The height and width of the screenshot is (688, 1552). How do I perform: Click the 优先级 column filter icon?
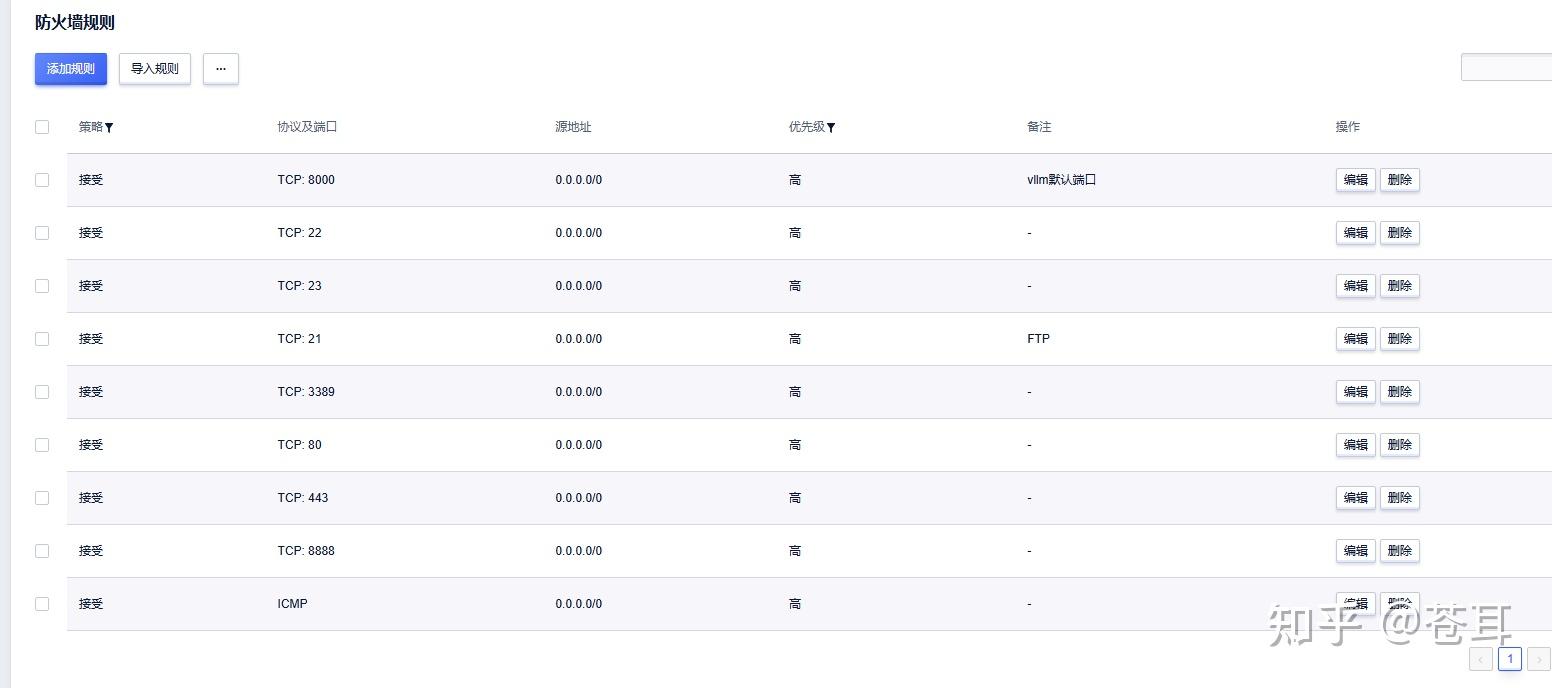point(831,128)
